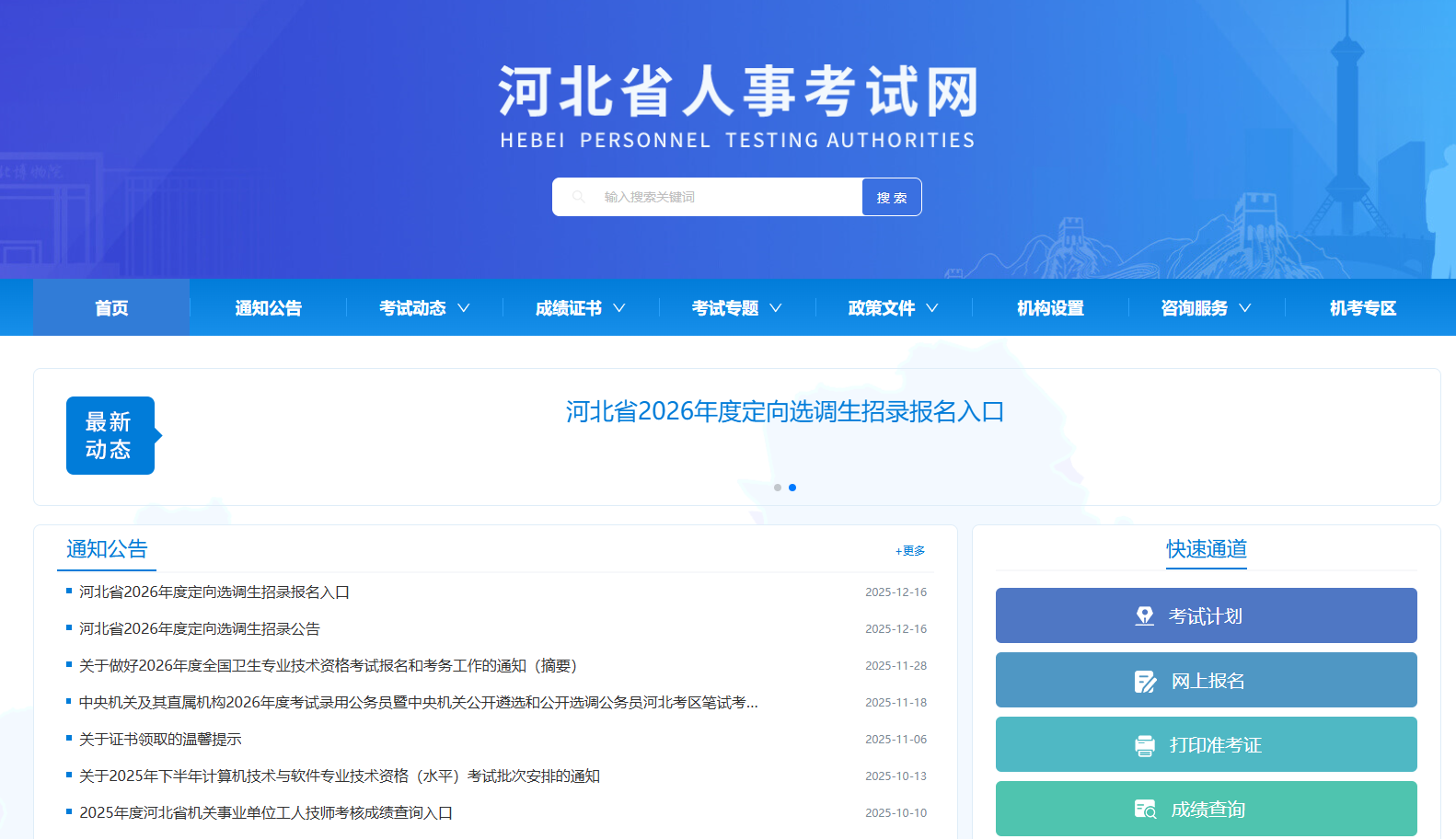Click the magnifier icon in search box
Viewport: 1456px width, 839px height.
click(x=578, y=197)
